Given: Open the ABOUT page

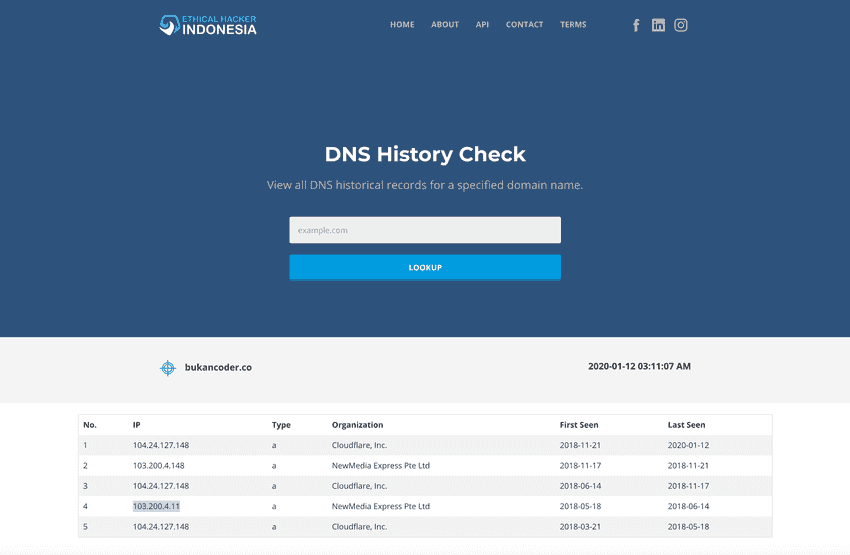Looking at the screenshot, I should (445, 25).
